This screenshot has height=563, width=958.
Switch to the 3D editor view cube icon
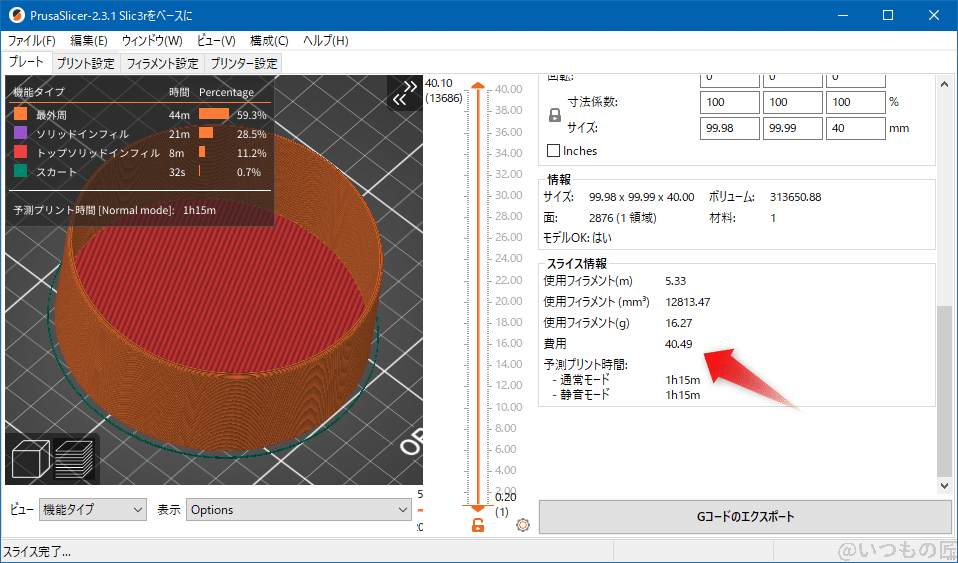pyautogui.click(x=30, y=459)
